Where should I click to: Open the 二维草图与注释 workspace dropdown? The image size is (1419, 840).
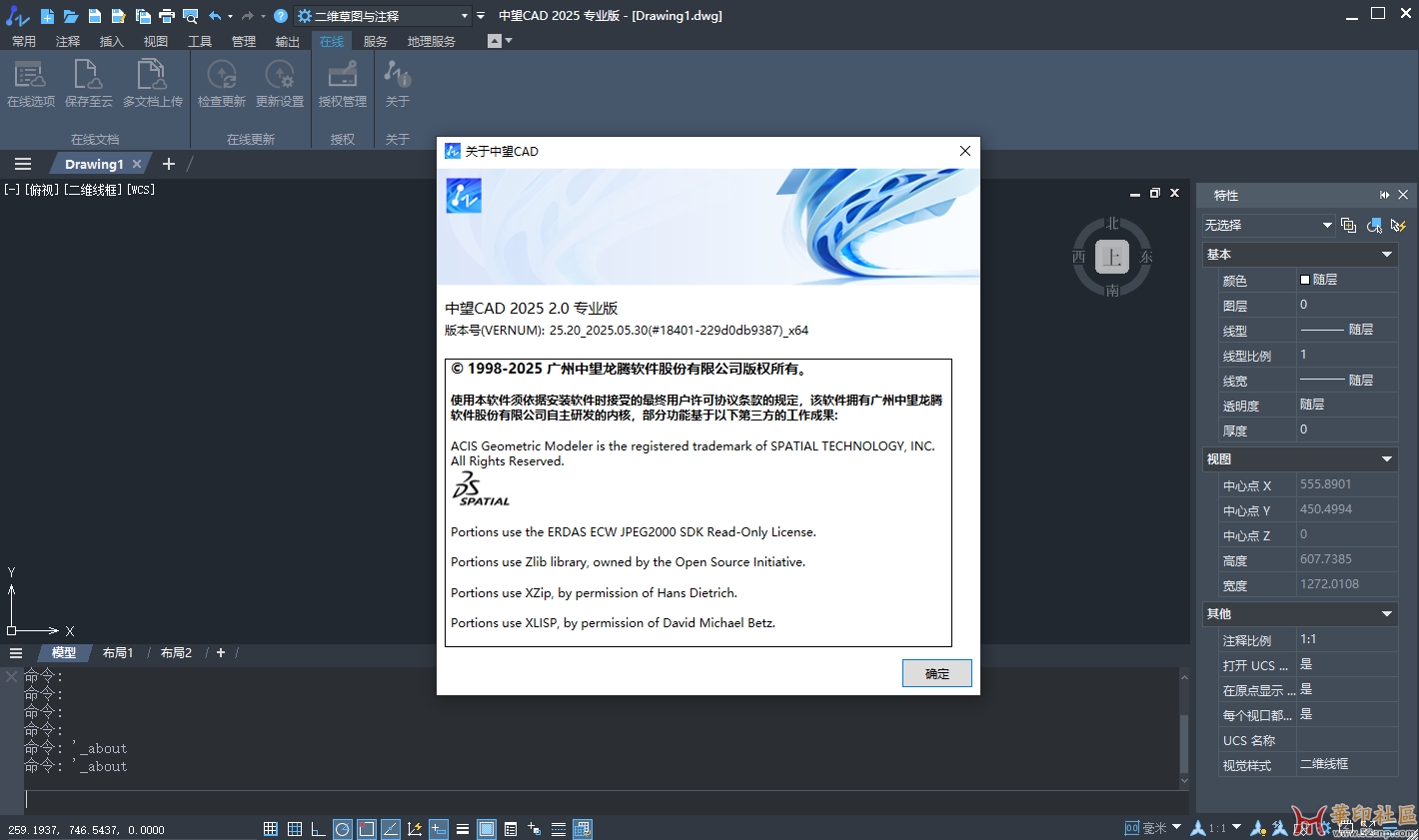[x=384, y=16]
